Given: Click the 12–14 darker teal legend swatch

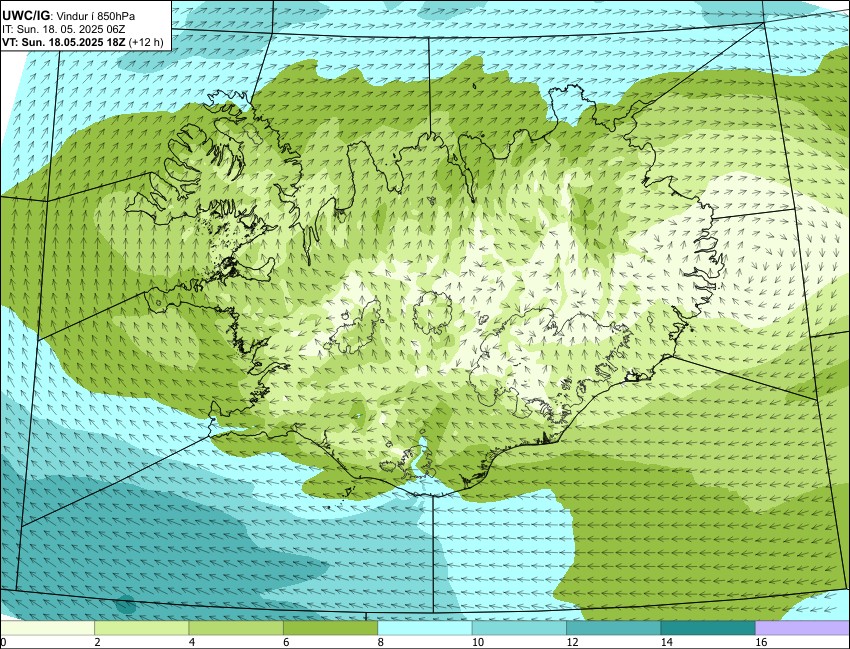Looking at the screenshot, I should [x=613, y=628].
